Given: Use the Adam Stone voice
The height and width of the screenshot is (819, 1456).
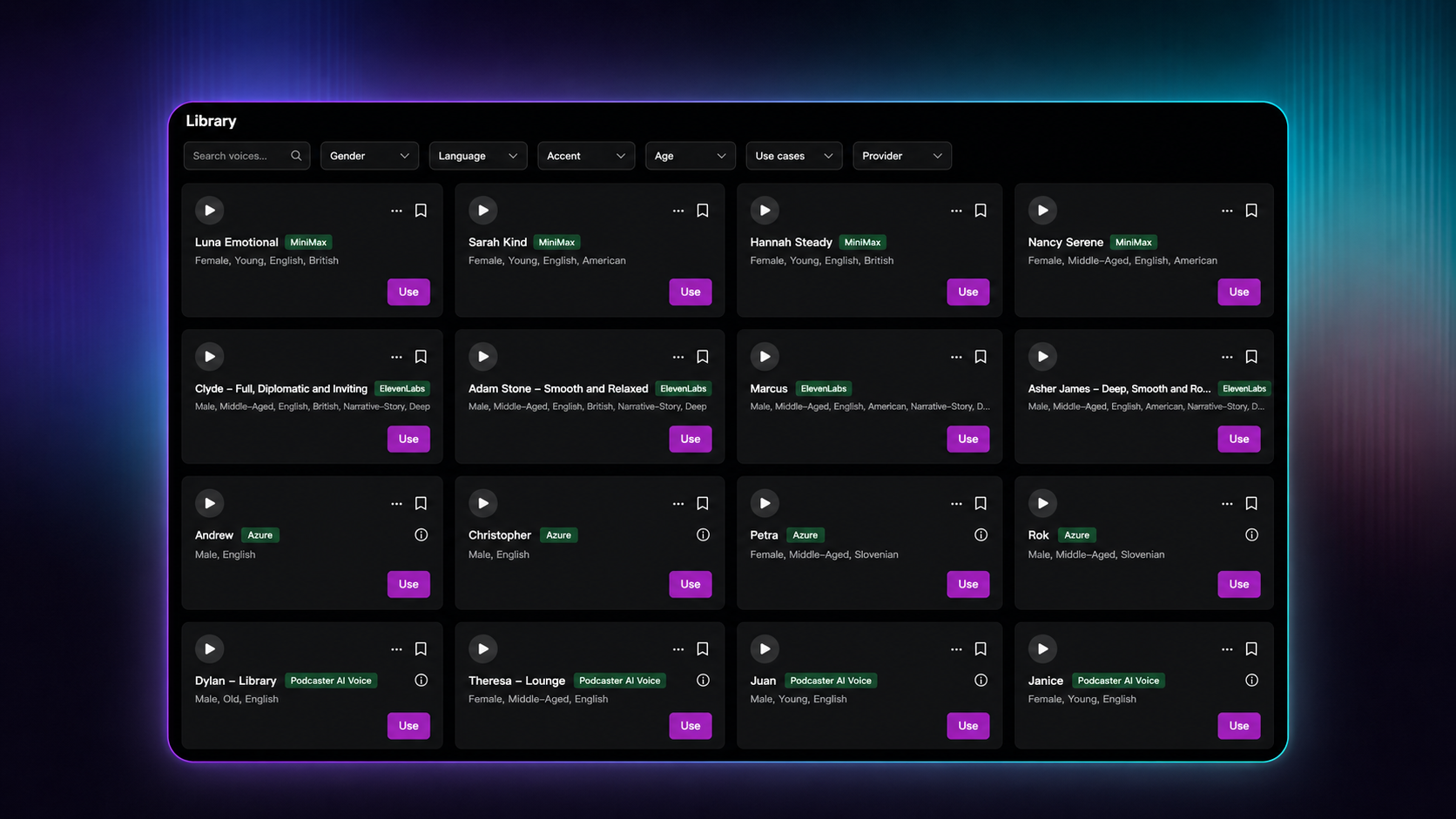Looking at the screenshot, I should (x=691, y=439).
